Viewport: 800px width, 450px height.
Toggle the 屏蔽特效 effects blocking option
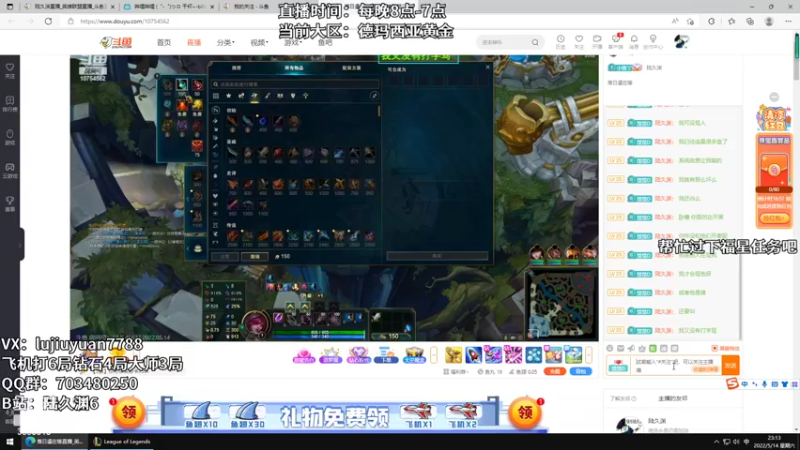(x=725, y=348)
